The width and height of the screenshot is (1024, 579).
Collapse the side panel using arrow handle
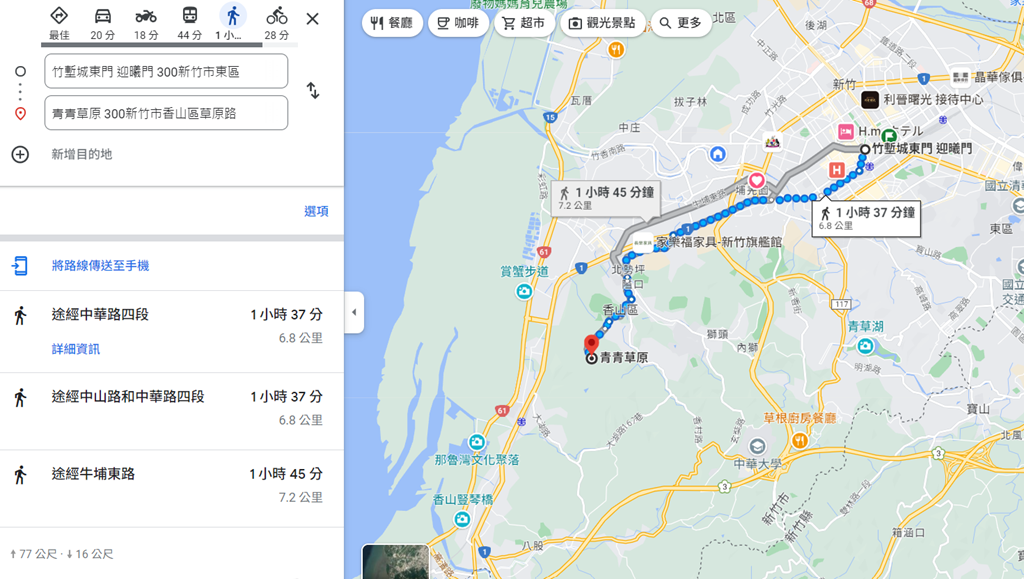click(354, 312)
